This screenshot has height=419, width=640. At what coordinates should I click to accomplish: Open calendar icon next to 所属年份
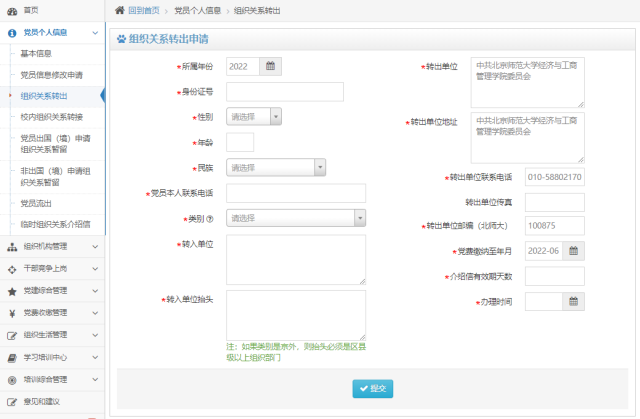(270, 66)
